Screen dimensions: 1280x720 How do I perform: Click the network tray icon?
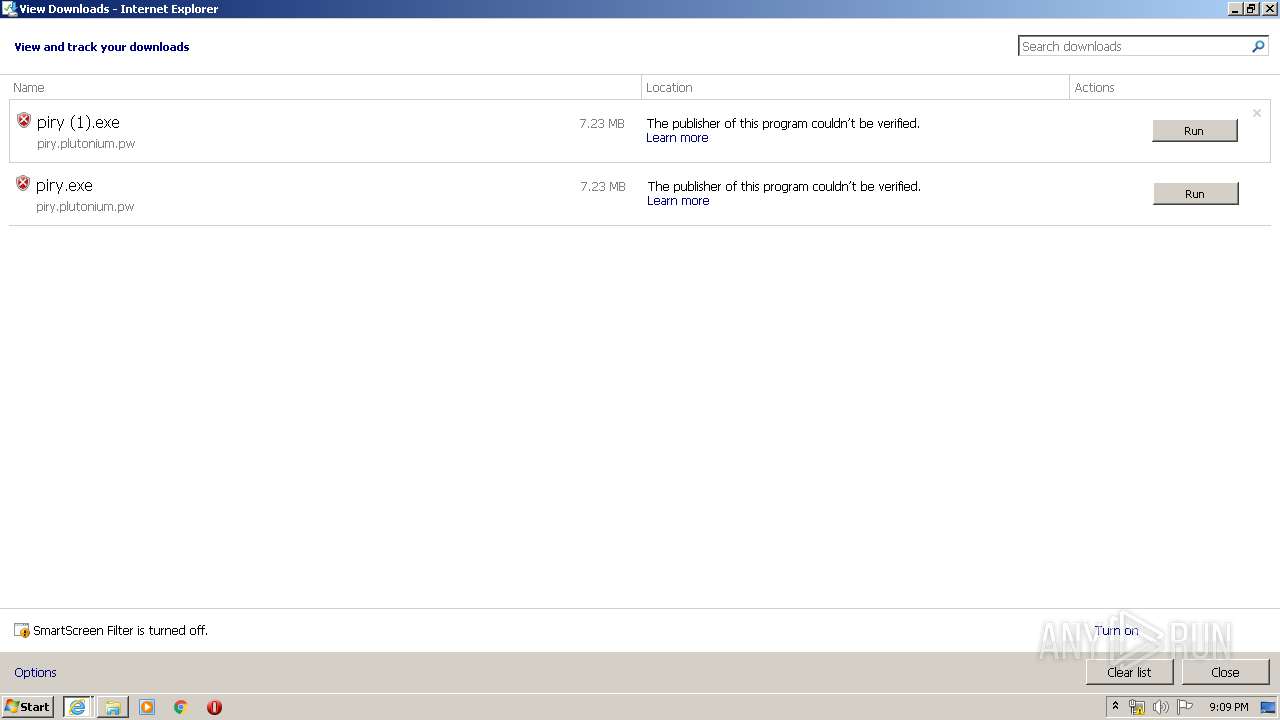point(1137,707)
